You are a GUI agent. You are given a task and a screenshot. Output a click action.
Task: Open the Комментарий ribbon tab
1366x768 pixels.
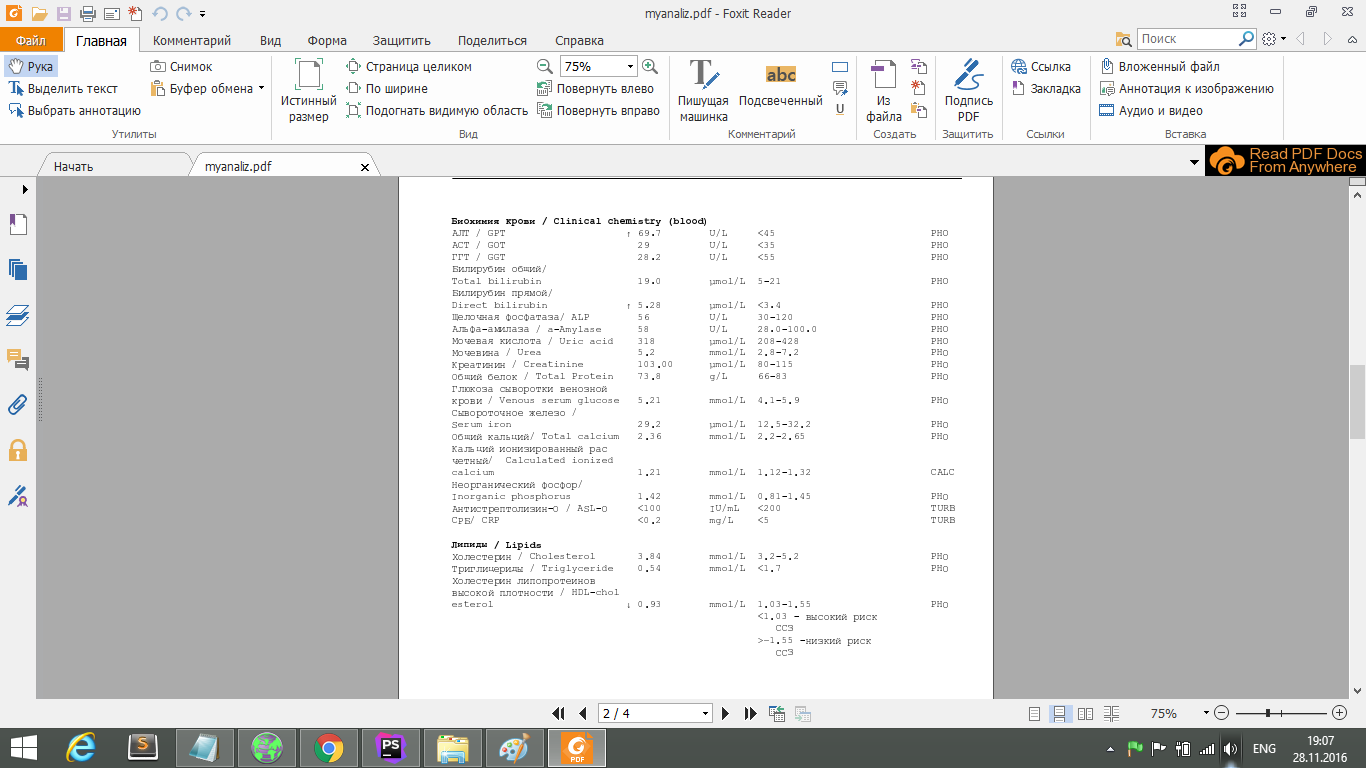[x=192, y=41]
